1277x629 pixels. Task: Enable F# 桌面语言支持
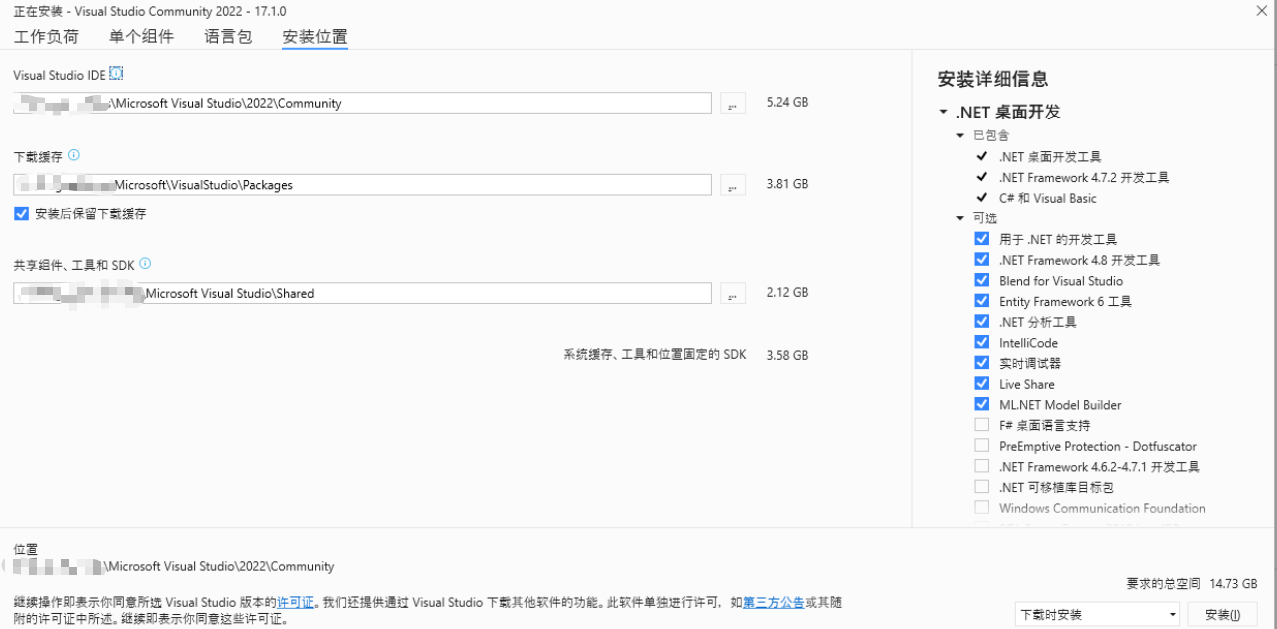tap(981, 425)
